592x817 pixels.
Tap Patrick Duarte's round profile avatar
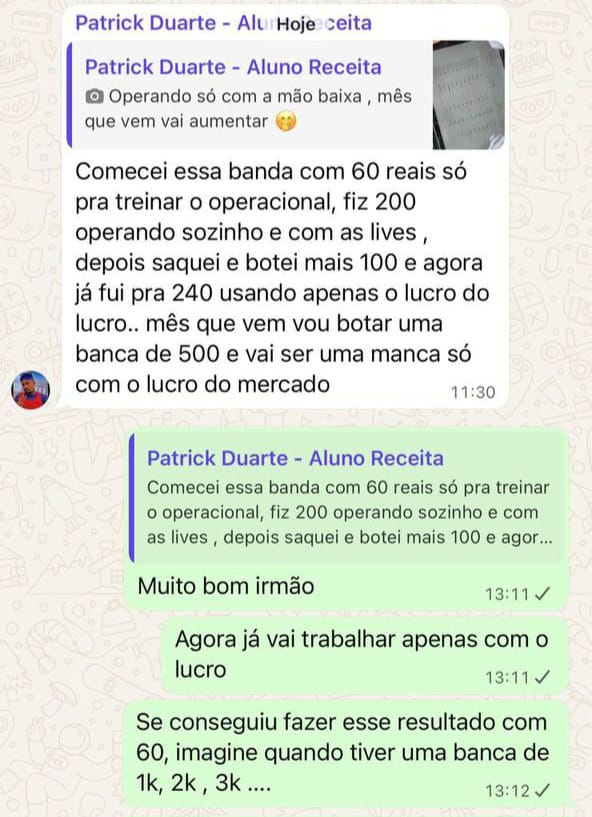pyautogui.click(x=31, y=390)
